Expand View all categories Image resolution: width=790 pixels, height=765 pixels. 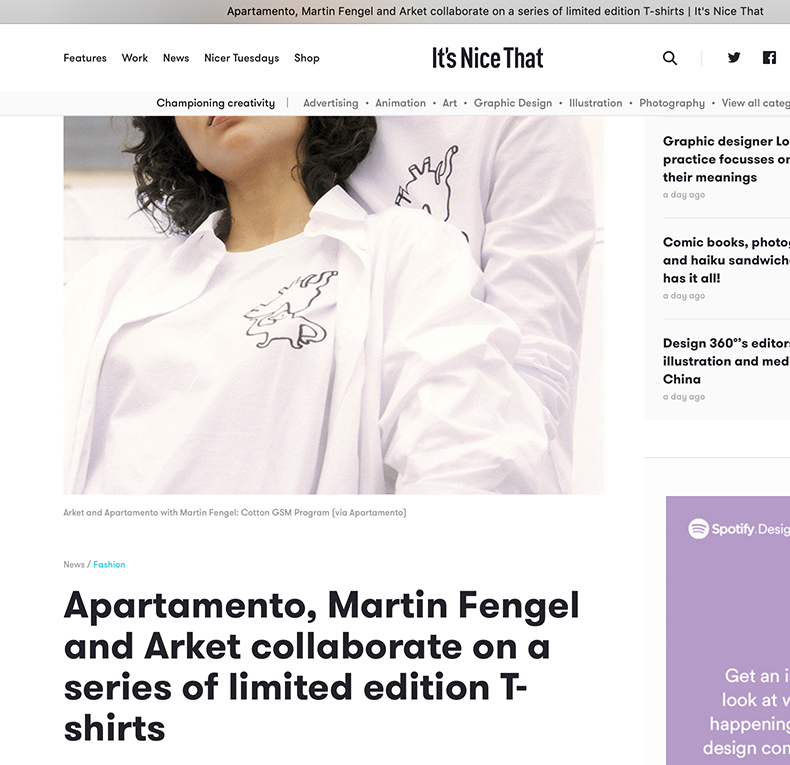click(756, 103)
